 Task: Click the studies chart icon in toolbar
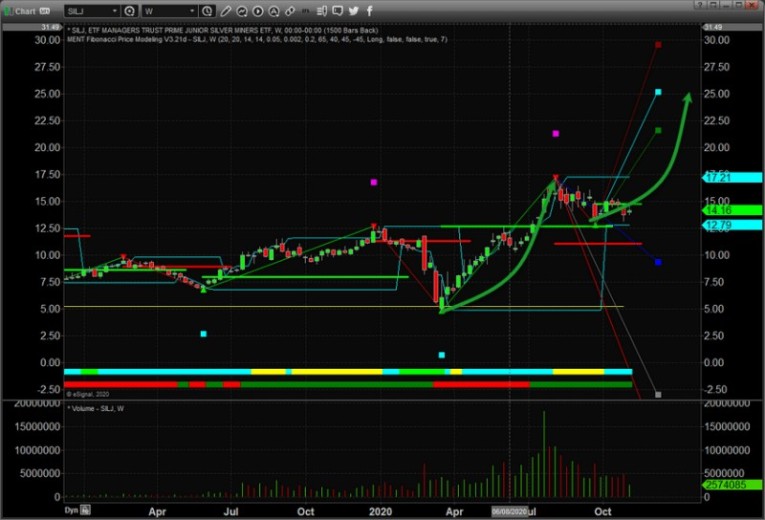click(242, 10)
